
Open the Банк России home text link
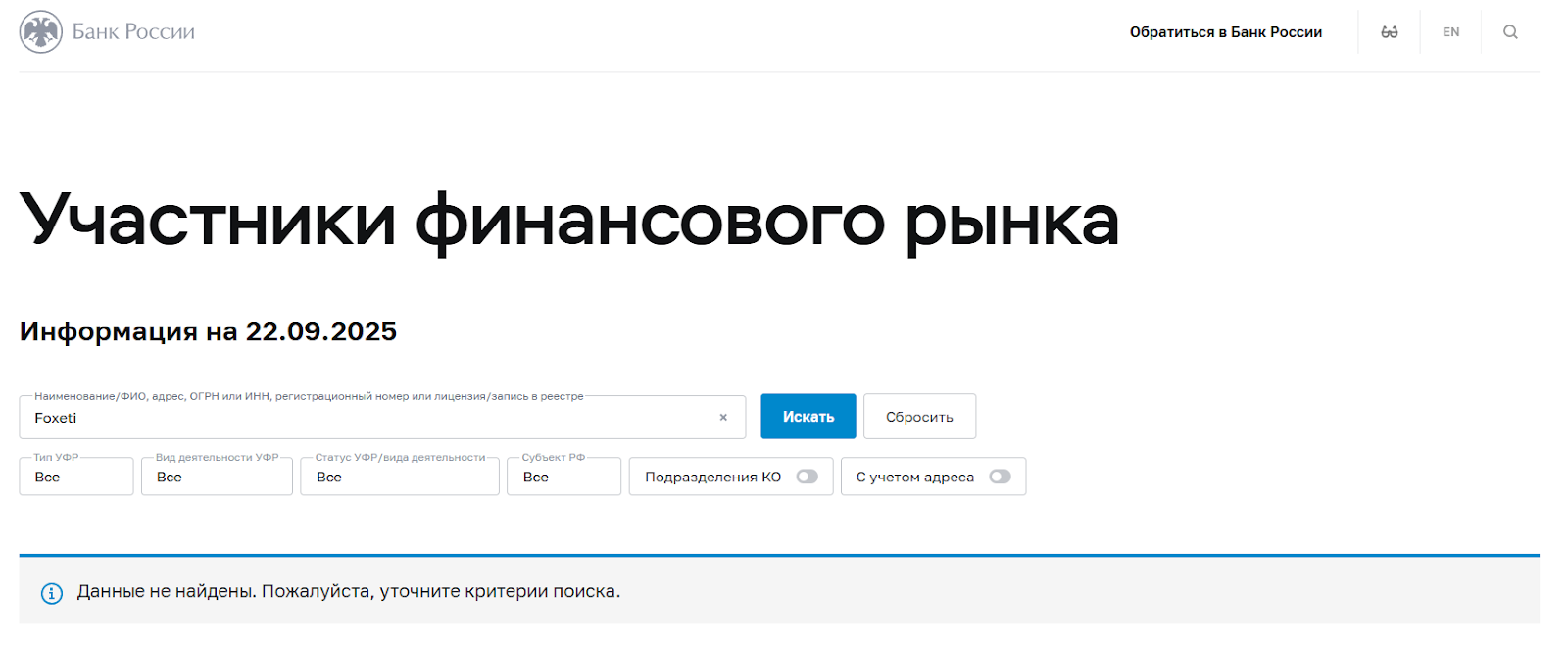point(133,32)
